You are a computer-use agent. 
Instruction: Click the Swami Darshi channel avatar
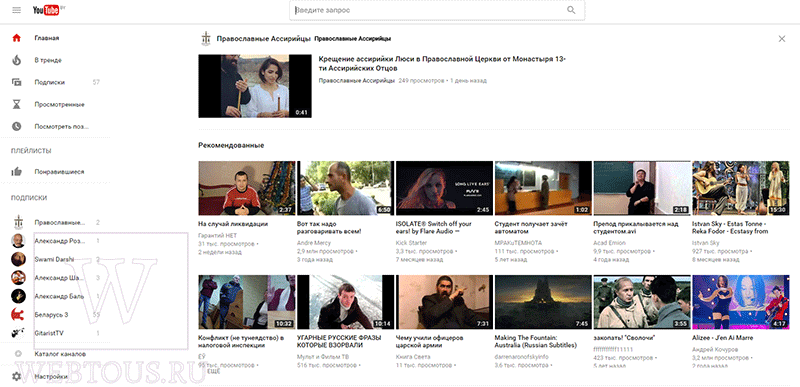pyautogui.click(x=18, y=259)
